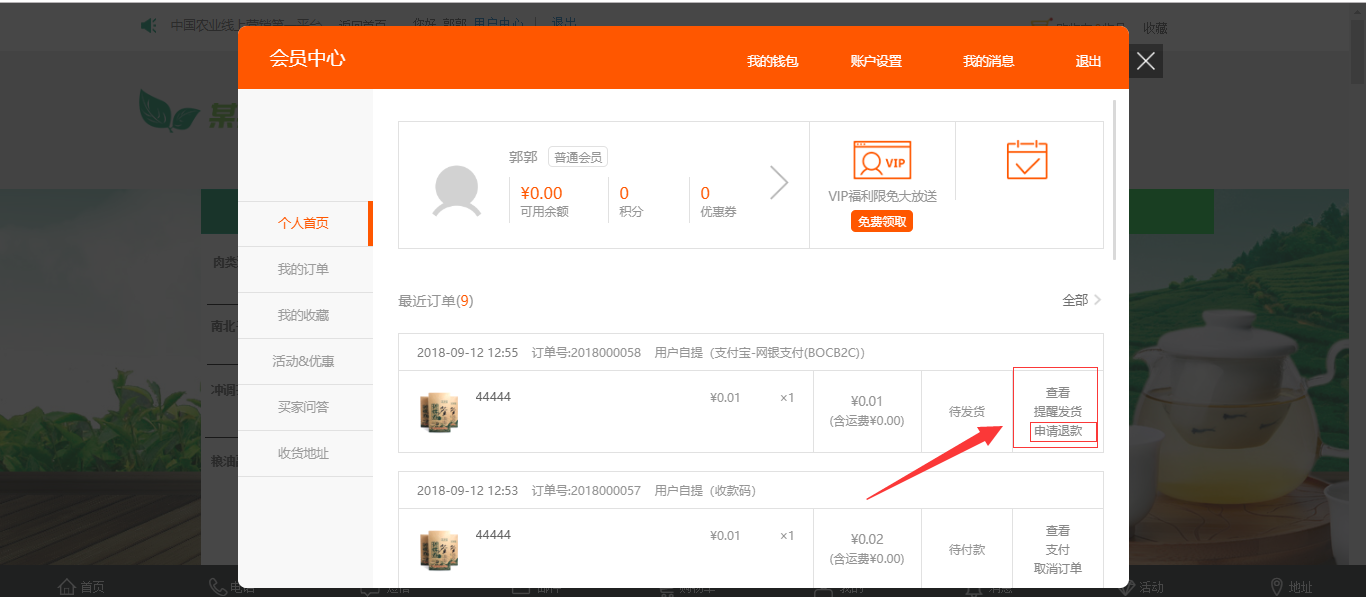Click the gray user avatar icon
Screen dimensions: 1366x597
[456, 191]
